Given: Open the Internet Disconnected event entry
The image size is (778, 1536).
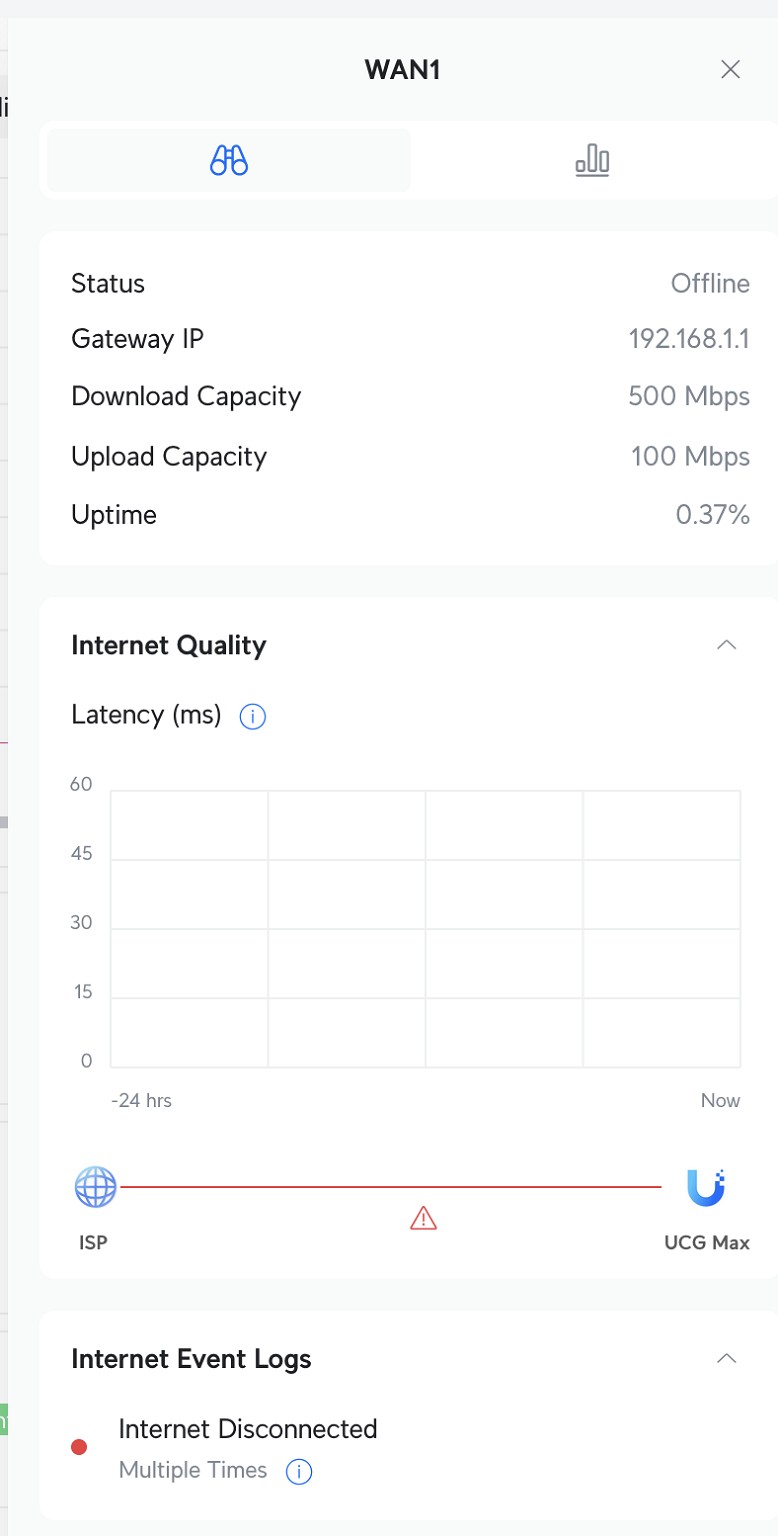Looking at the screenshot, I should [x=247, y=1429].
